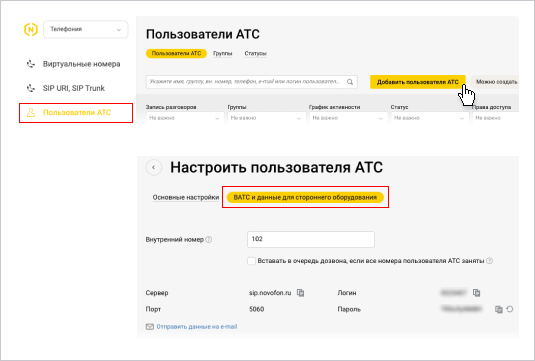The height and width of the screenshot is (361, 535).
Task: Copy the Пароль value
Action: click(x=498, y=309)
